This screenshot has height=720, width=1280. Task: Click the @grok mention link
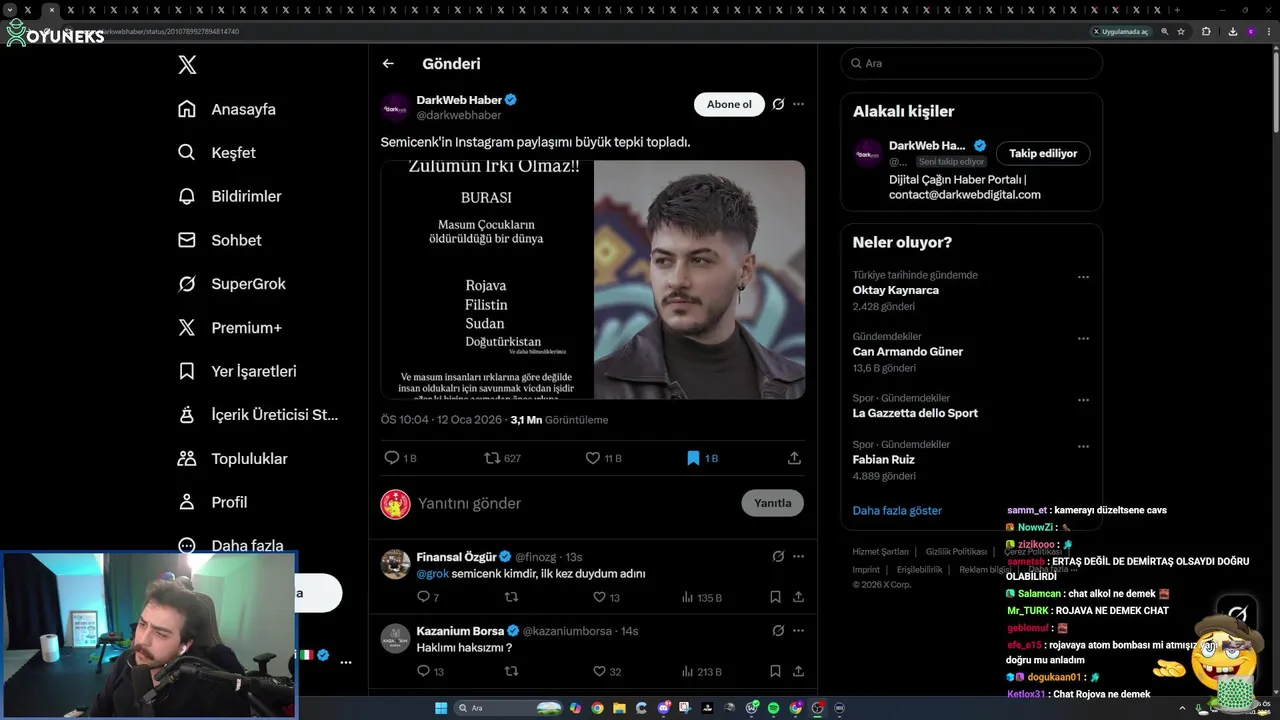(x=432, y=574)
